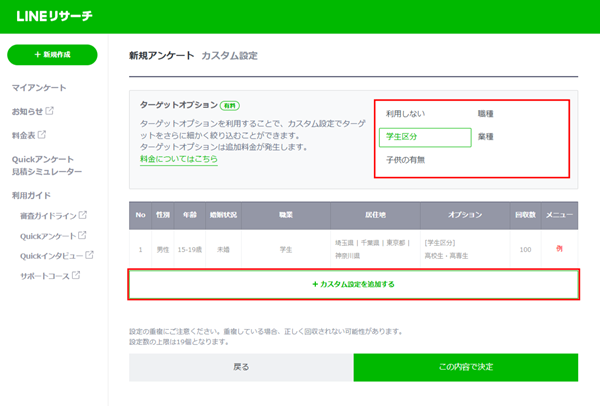The image size is (600, 406).
Task: Select 利用しない target option
Action: tap(404, 115)
